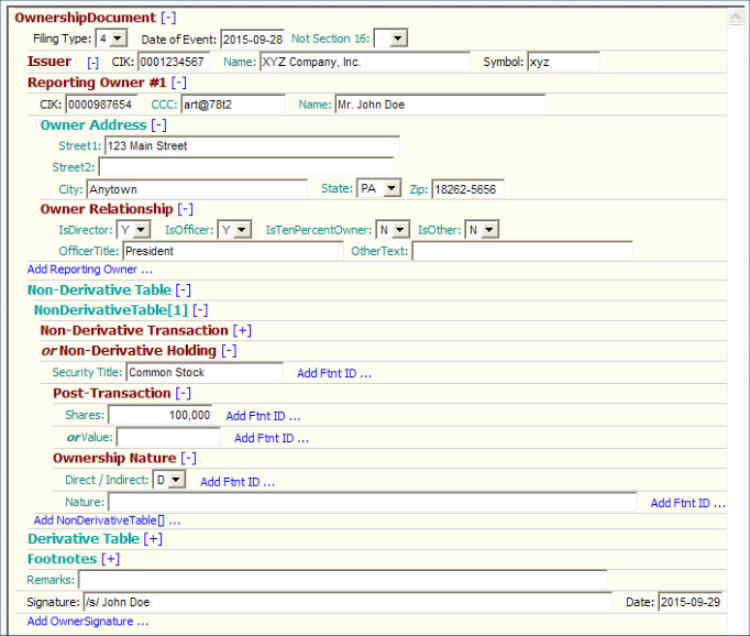This screenshot has width=750, height=636.
Task: Click Add Reporting Owner link
Action: [90, 270]
